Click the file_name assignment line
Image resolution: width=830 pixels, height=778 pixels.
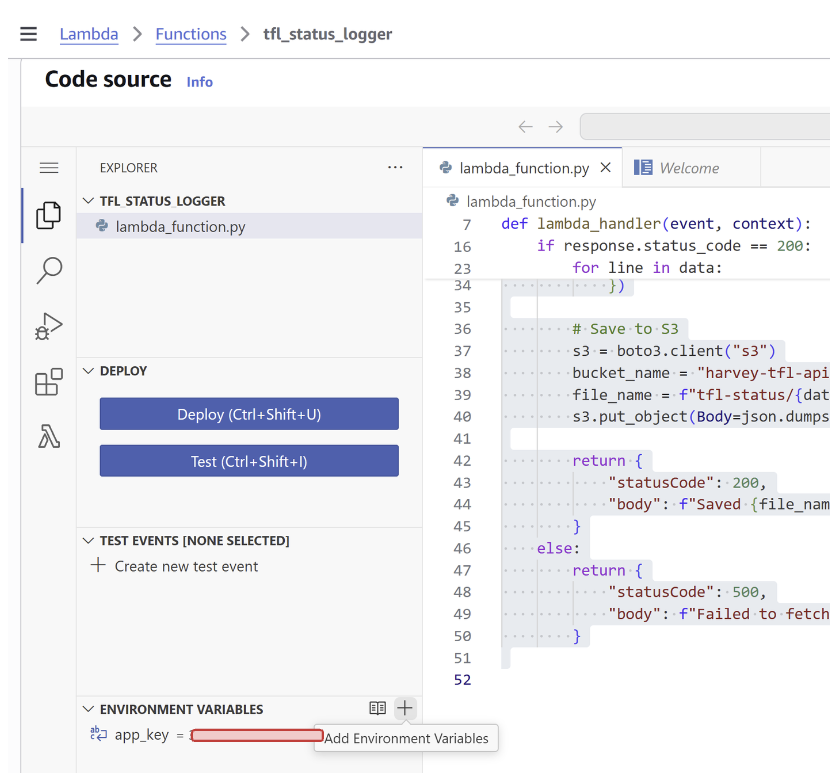tap(700, 395)
